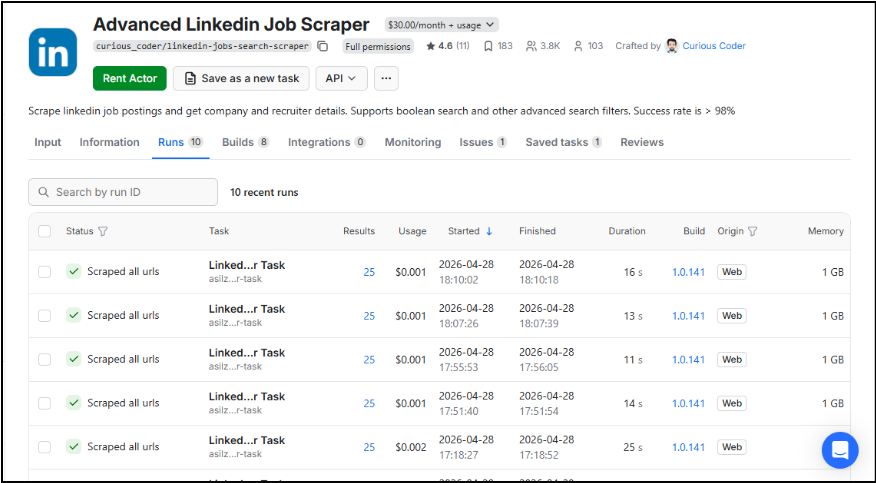Viewport: 876px width, 483px height.
Task: Open 25 results of the 18:07:26 run
Action: (x=369, y=315)
